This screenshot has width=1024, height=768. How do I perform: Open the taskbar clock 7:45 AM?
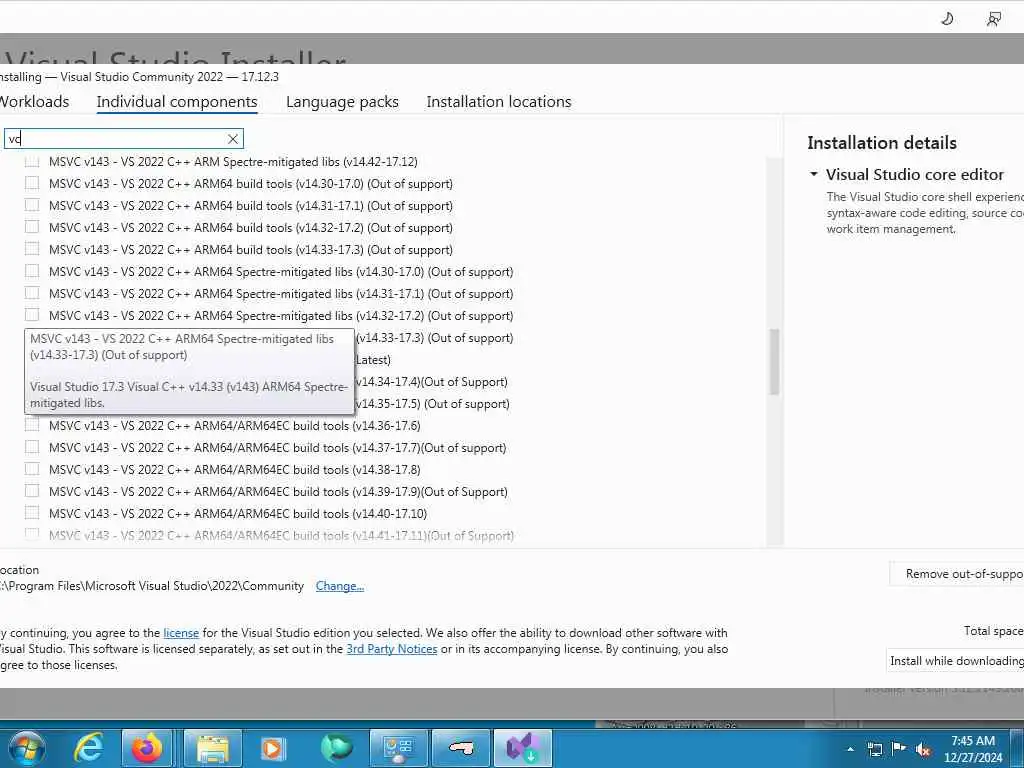point(972,749)
